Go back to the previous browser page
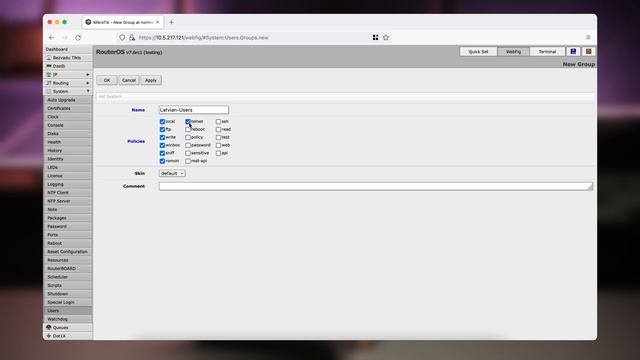 click(51, 38)
